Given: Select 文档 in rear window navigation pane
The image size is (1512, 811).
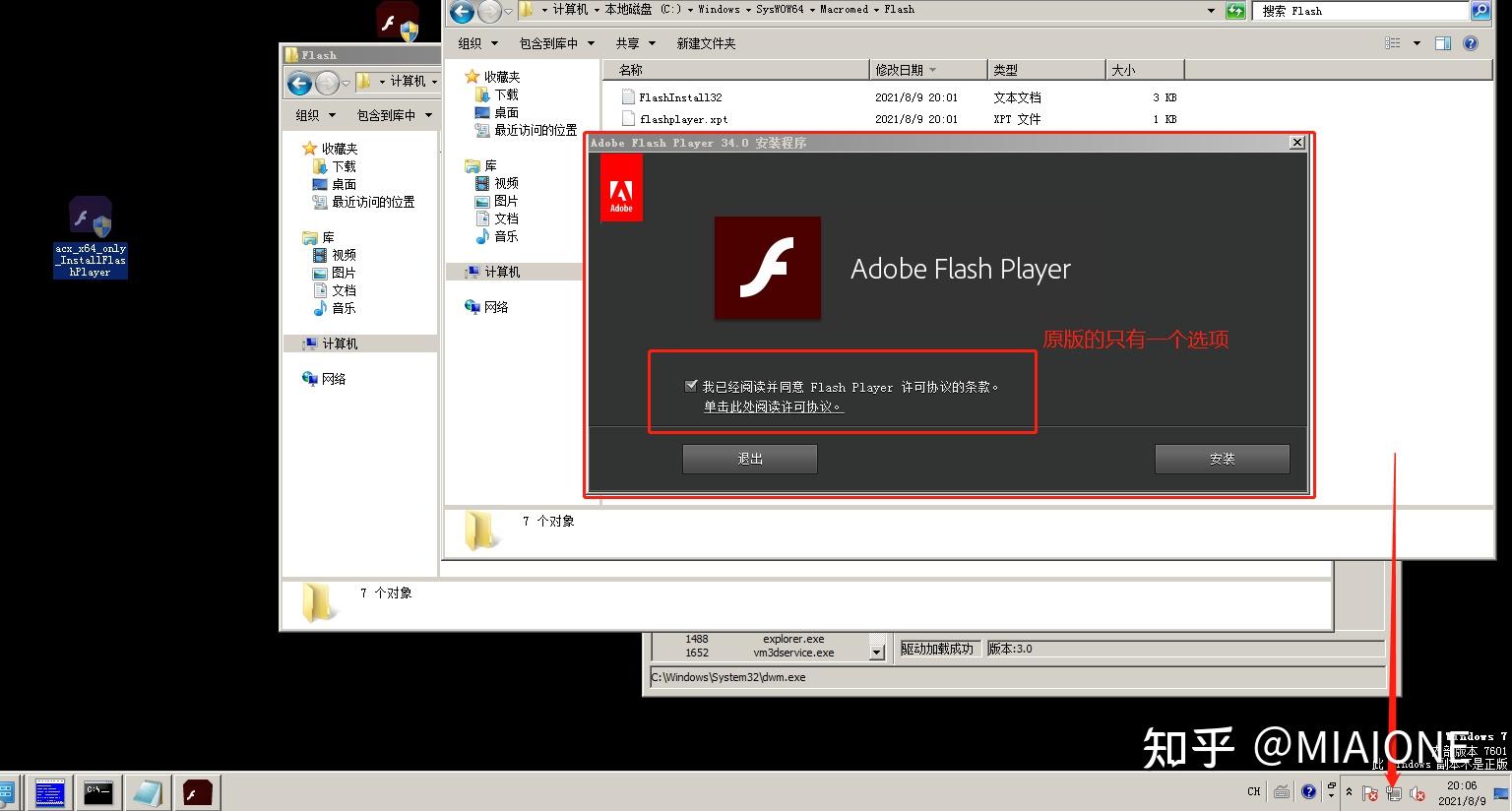Looking at the screenshot, I should tap(344, 290).
